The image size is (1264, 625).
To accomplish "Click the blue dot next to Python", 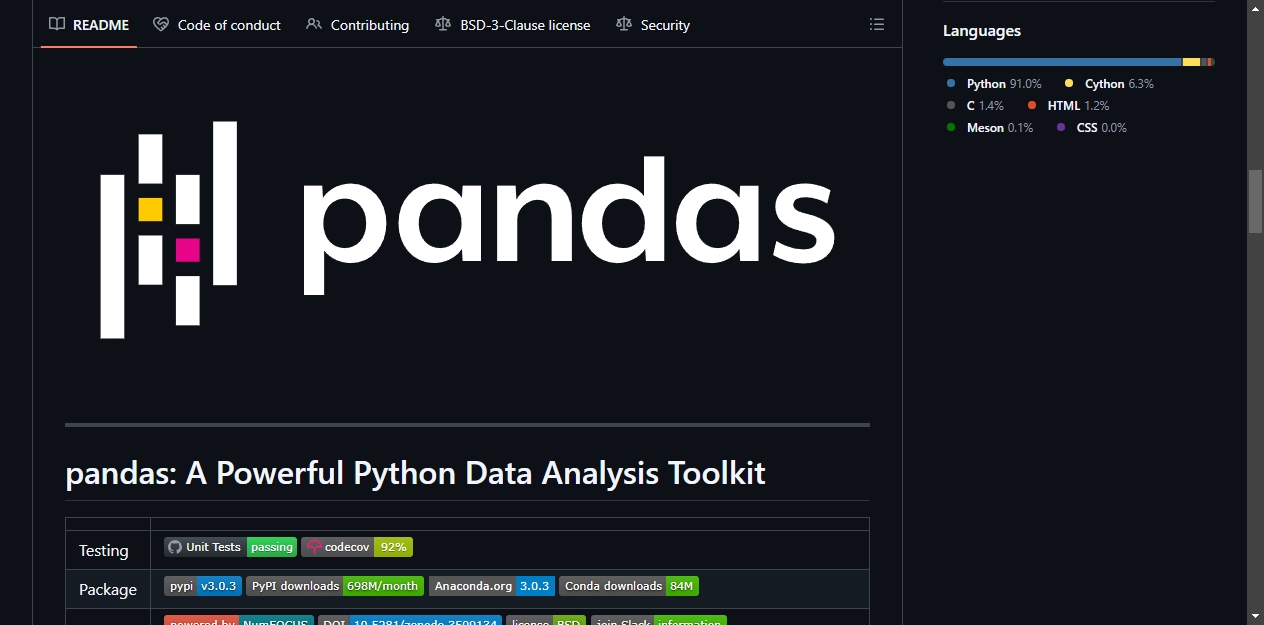I will pyautogui.click(x=951, y=84).
